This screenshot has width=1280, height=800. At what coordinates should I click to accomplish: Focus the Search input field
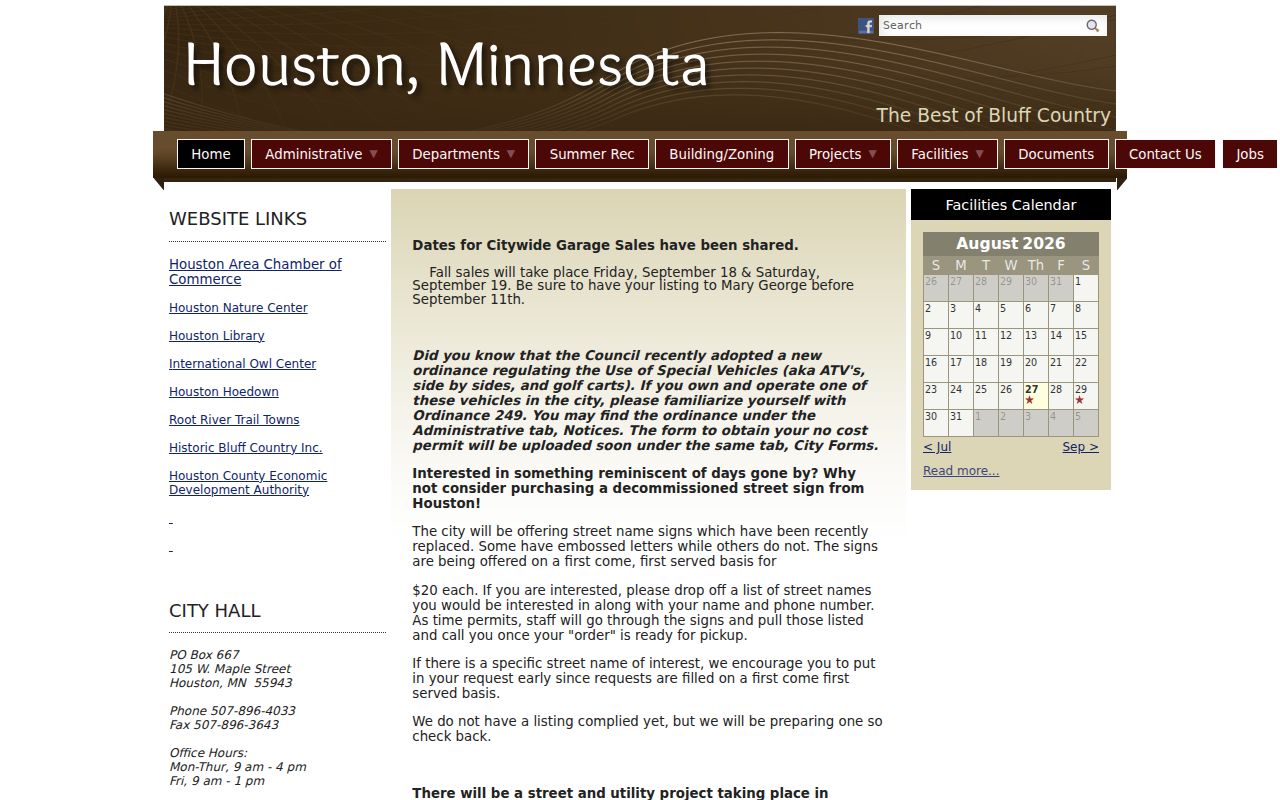pyautogui.click(x=981, y=26)
